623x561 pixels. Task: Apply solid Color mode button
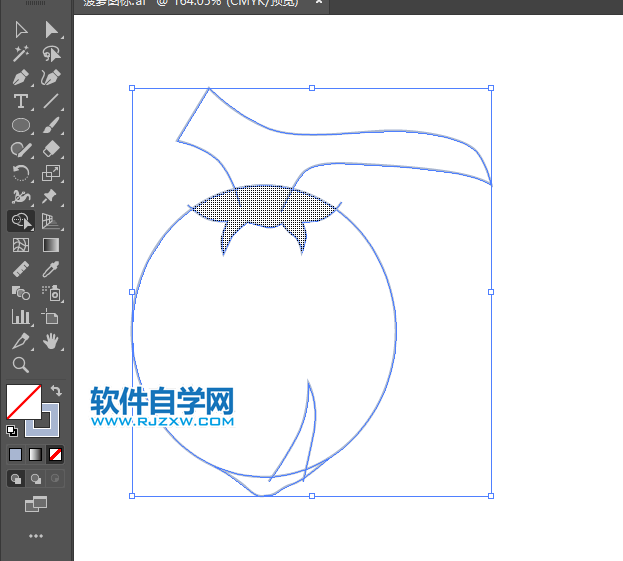pyautogui.click(x=15, y=455)
